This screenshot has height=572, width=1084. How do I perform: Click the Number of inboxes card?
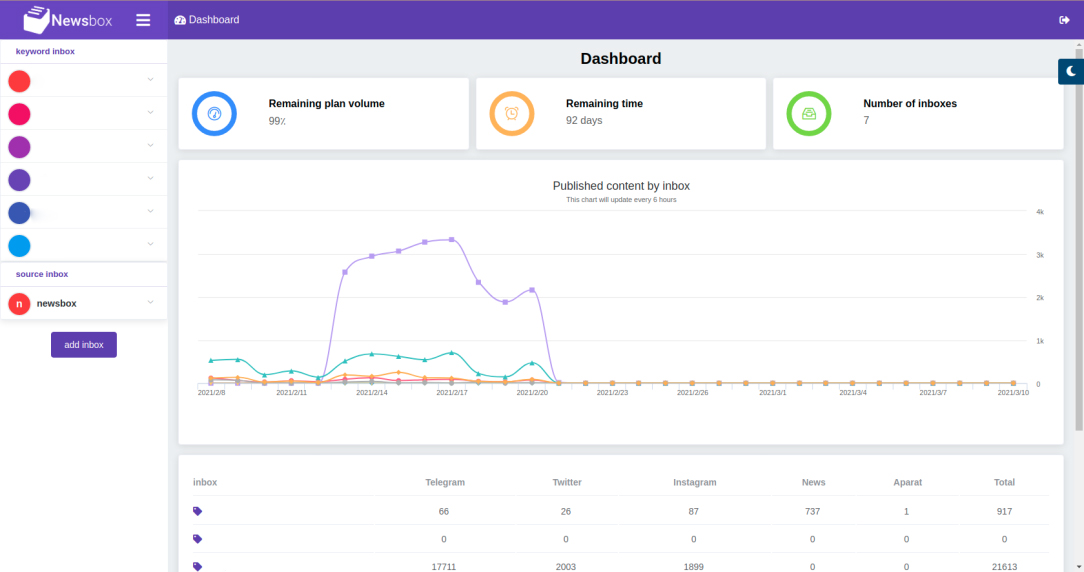(918, 113)
